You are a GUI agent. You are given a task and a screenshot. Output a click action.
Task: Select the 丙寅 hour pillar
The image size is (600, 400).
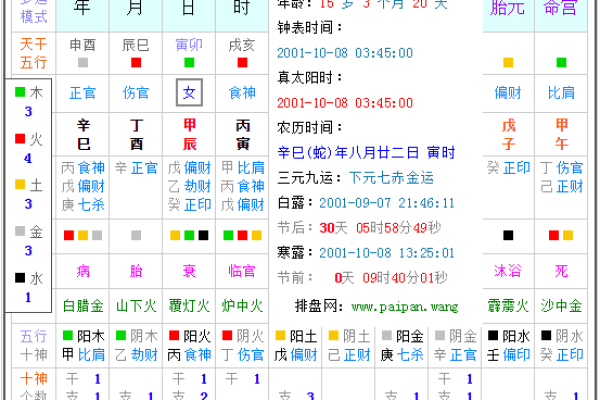(243, 134)
